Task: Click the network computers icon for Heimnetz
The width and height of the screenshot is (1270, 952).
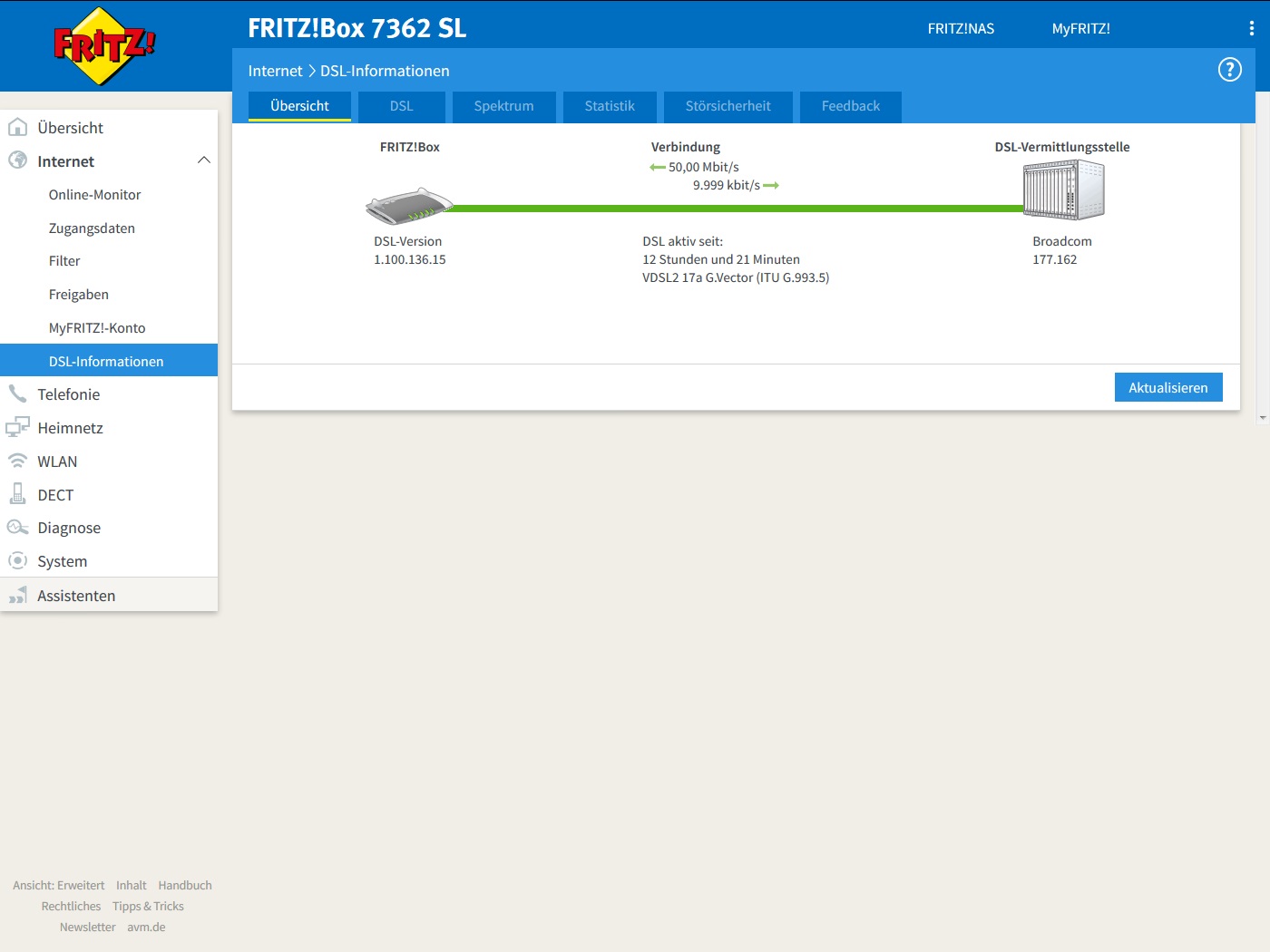Action: tap(17, 427)
